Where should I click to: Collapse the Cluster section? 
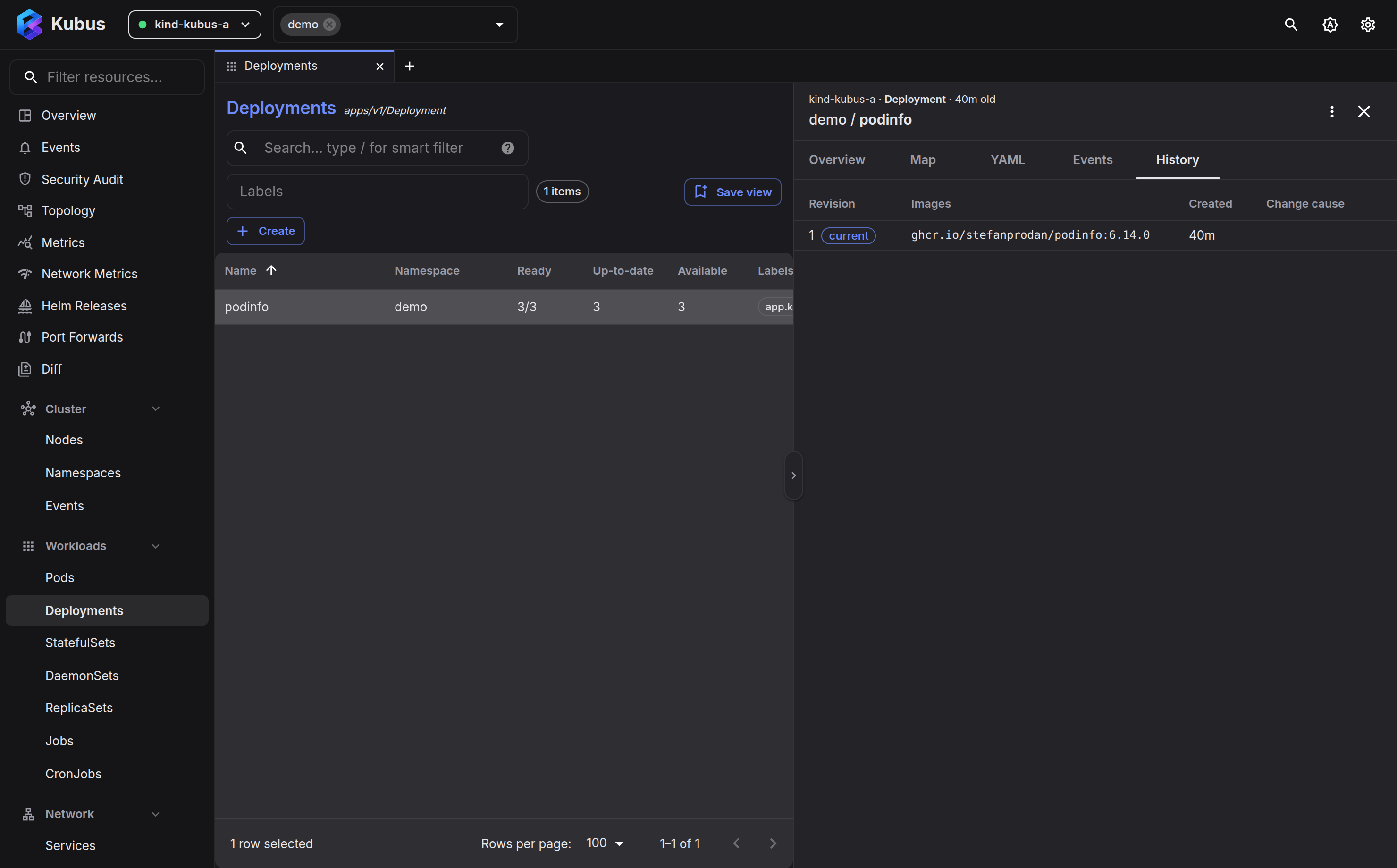pos(155,409)
